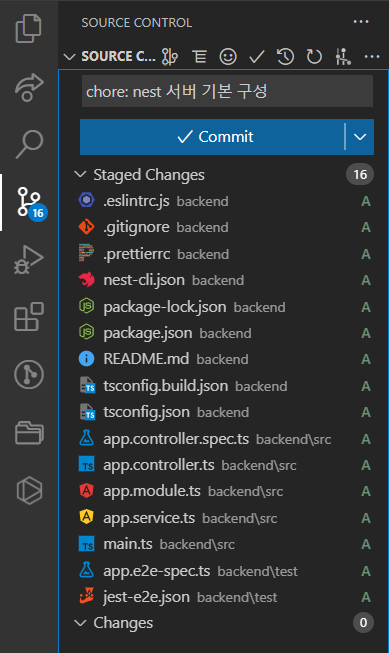This screenshot has width=389, height=653.
Task: Open the SOURCE CONTROL panel more actions menu
Action: coord(361,22)
